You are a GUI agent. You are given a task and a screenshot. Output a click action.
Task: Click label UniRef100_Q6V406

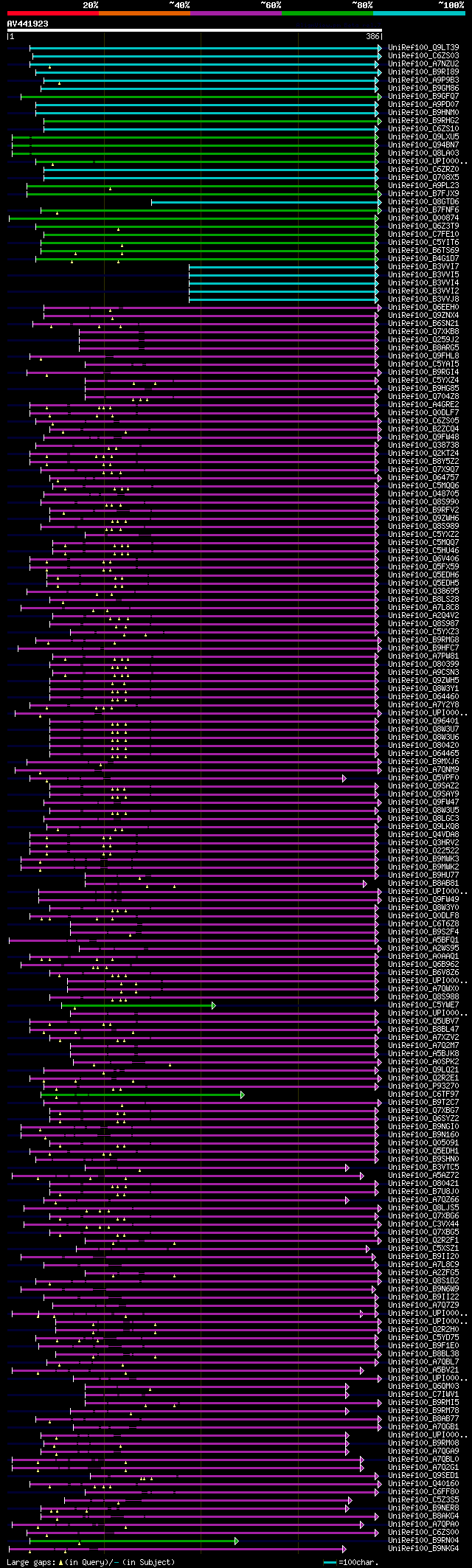pyautogui.click(x=423, y=559)
